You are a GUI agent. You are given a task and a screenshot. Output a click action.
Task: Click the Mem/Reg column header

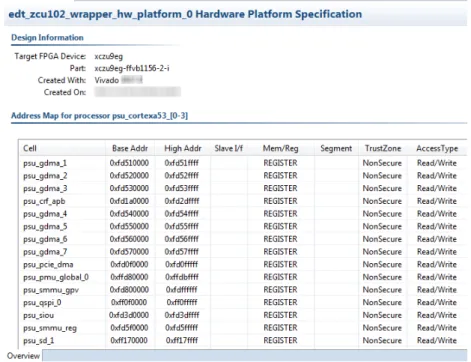[280, 148]
